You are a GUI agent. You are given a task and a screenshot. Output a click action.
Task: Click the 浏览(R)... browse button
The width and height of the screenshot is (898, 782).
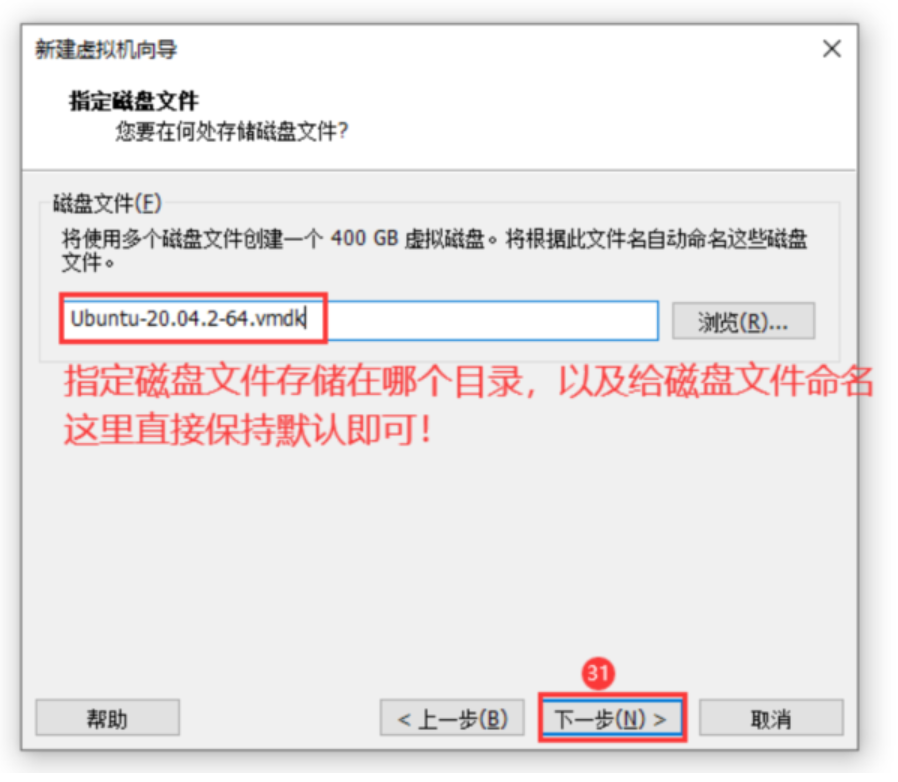click(743, 321)
